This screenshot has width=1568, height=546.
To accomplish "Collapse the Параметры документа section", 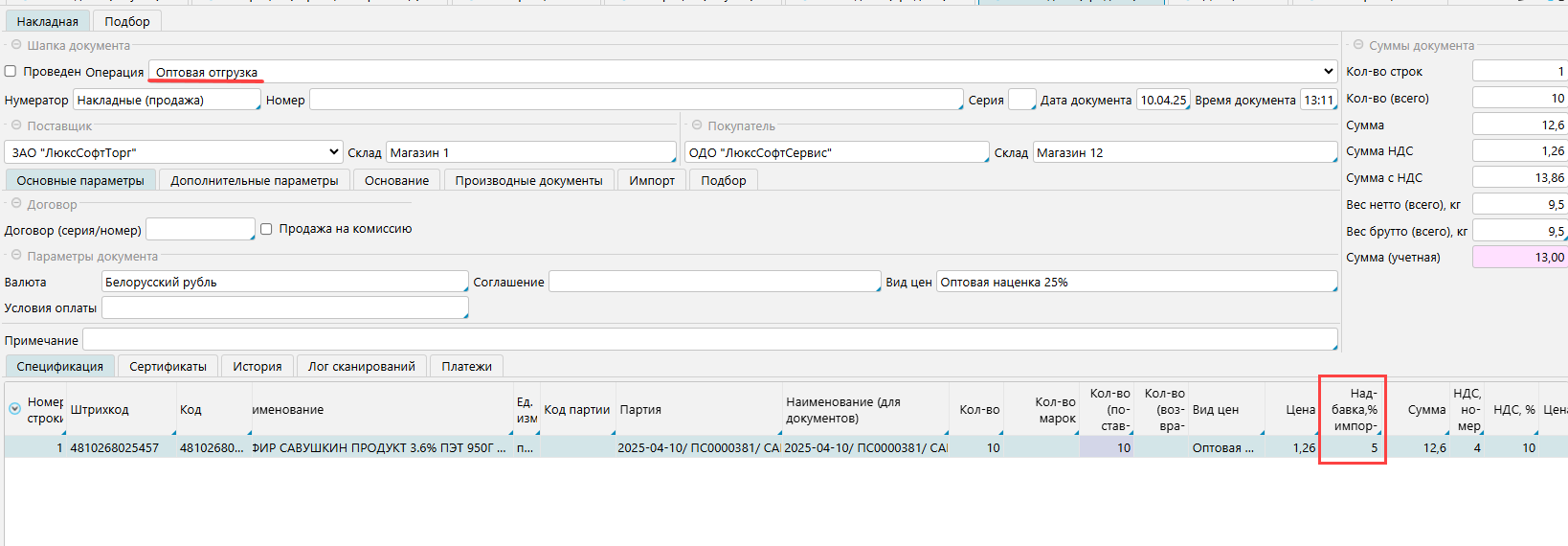I will click(16, 256).
